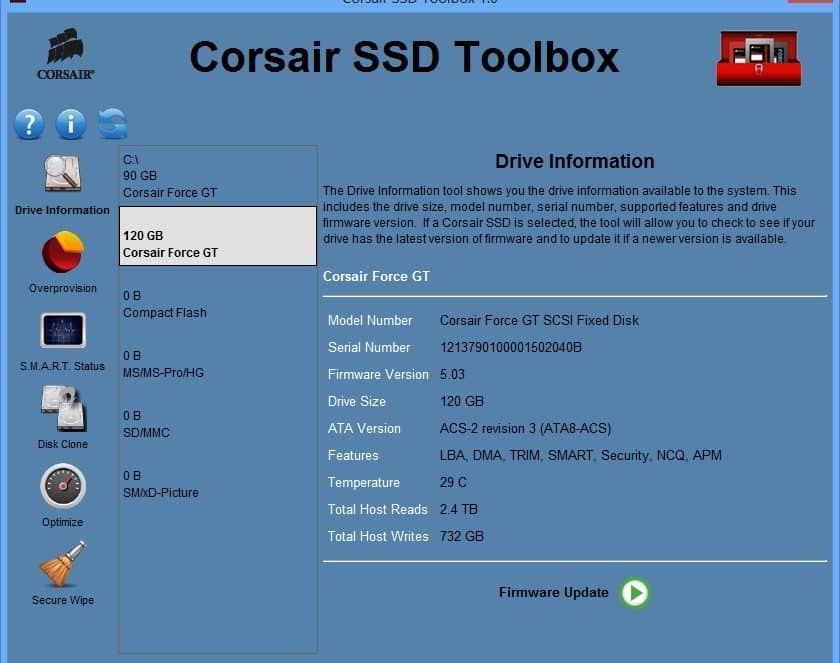Select the C:\ 90 GB Corsair Force GT drive
The height and width of the screenshot is (663, 840).
pos(218,176)
